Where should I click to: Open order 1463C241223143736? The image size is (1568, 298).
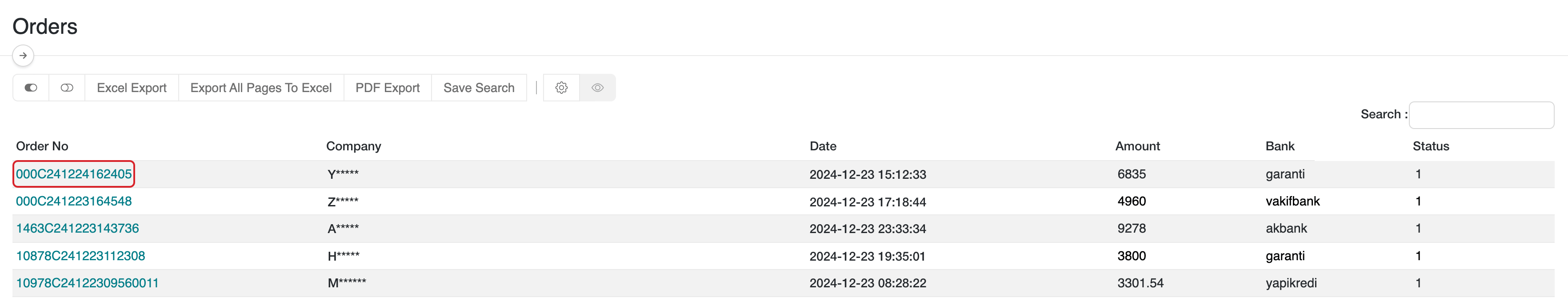tap(77, 229)
